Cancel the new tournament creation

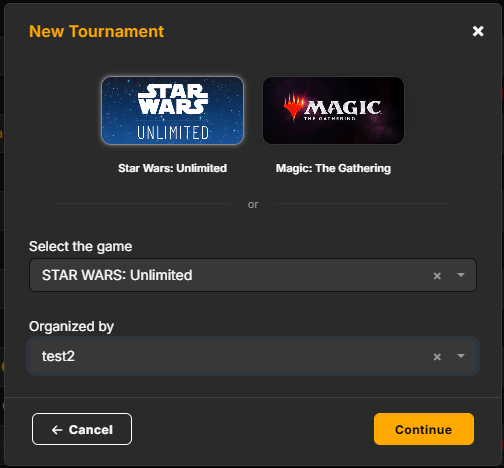(82, 429)
